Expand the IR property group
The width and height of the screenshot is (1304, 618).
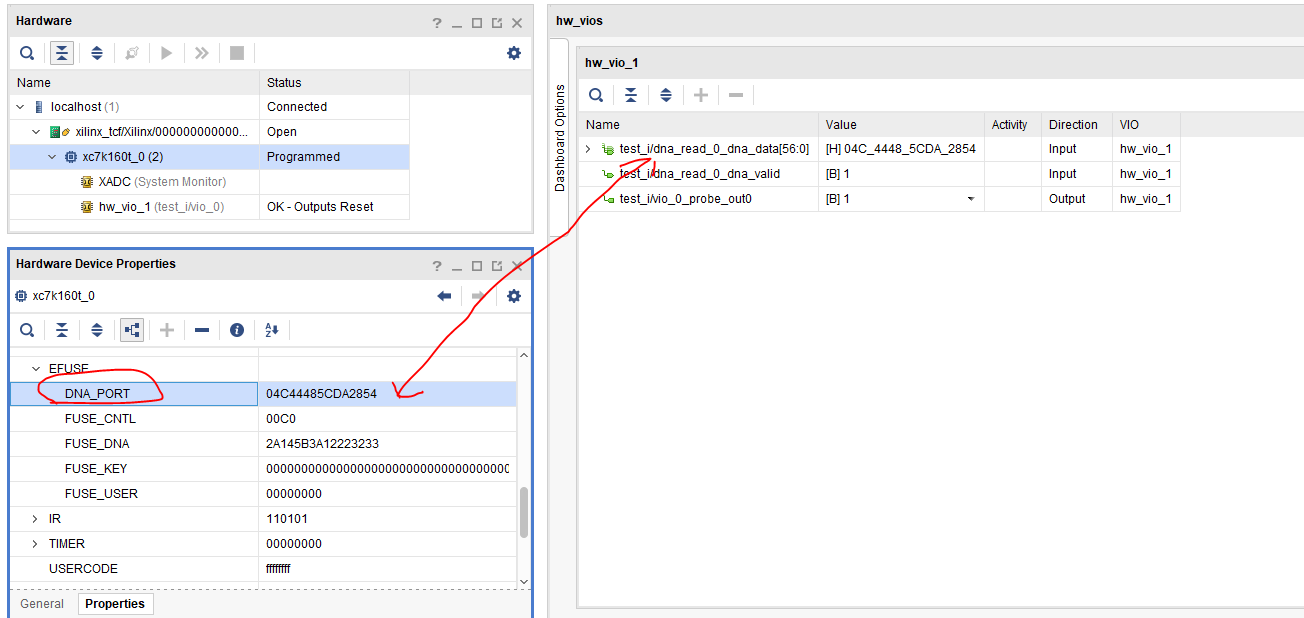coord(36,519)
